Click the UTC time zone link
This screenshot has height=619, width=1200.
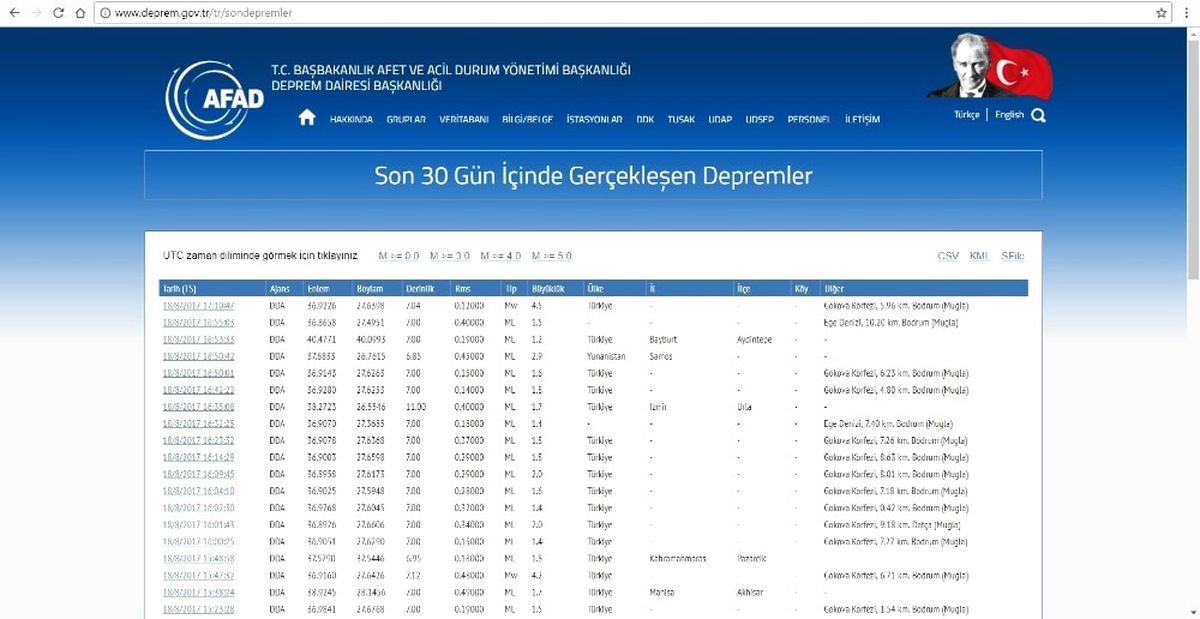(260, 256)
